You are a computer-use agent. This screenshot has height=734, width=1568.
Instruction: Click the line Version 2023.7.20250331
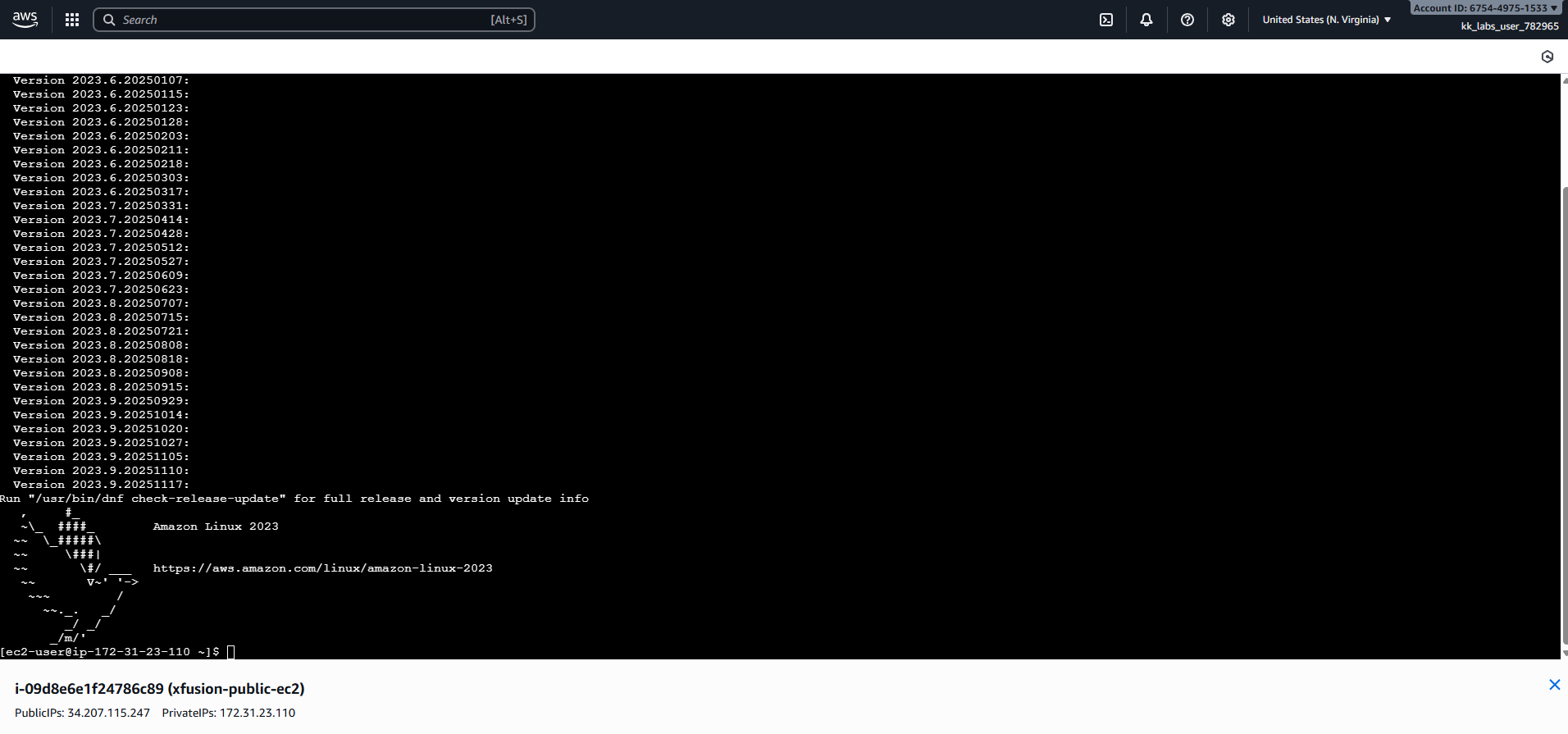(x=101, y=206)
